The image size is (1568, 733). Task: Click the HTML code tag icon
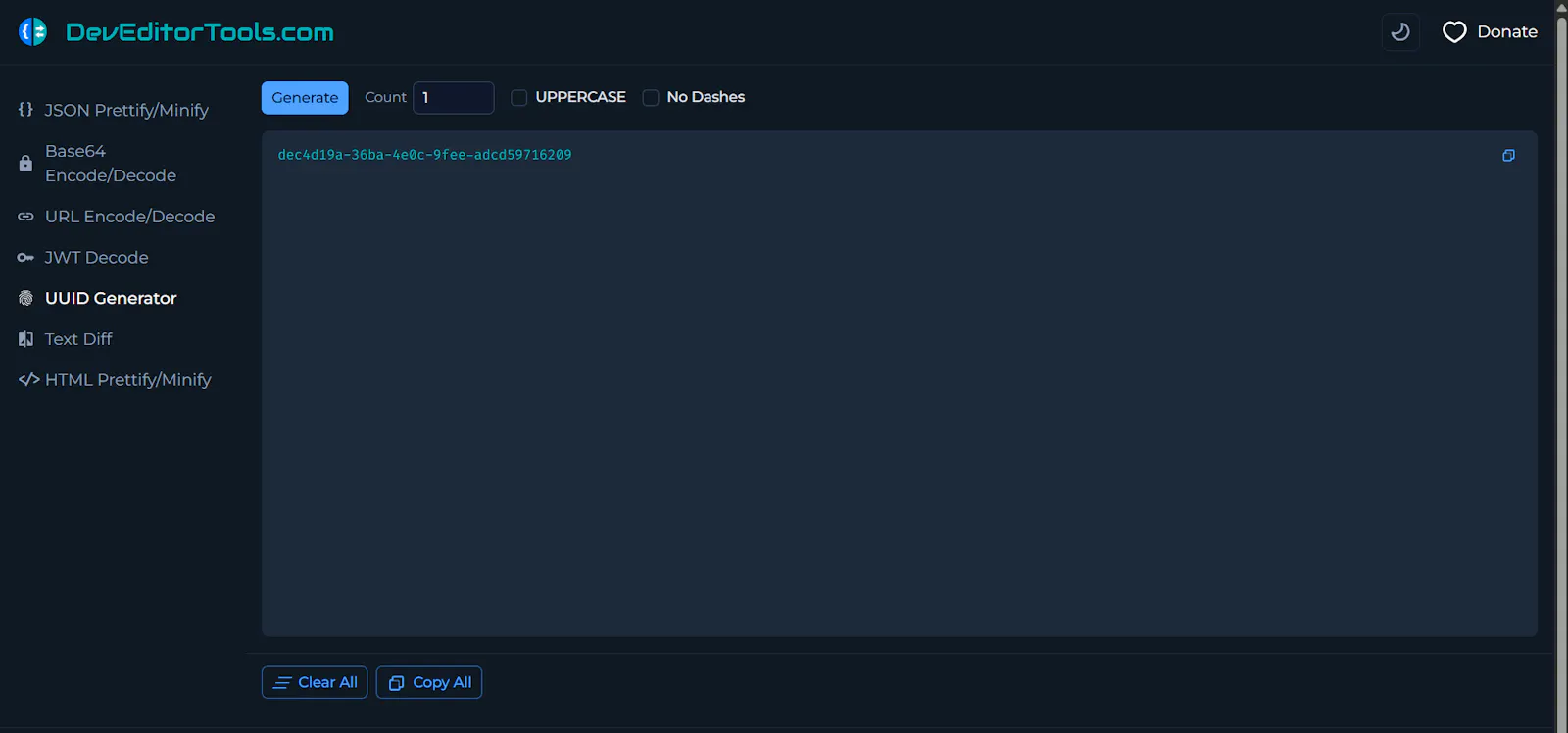[x=28, y=379]
